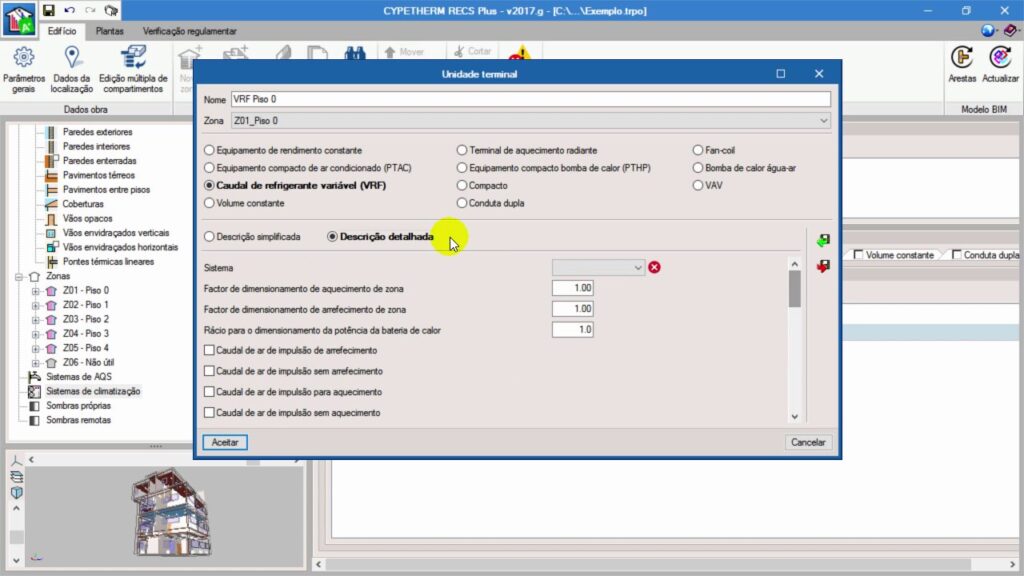The height and width of the screenshot is (576, 1024).
Task: Click the red arrow disk icon
Action: 823,266
